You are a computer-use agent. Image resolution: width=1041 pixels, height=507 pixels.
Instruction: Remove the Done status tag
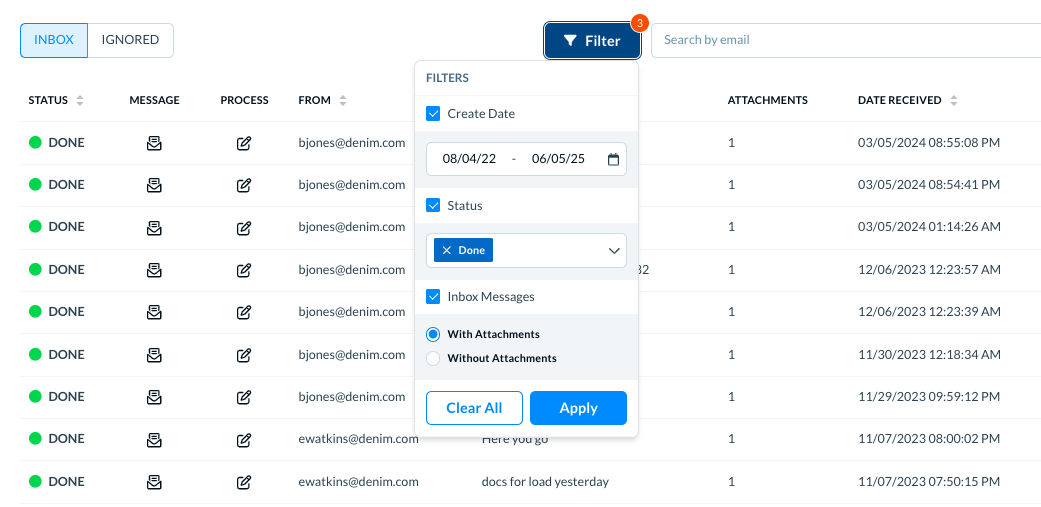pyautogui.click(x=447, y=250)
